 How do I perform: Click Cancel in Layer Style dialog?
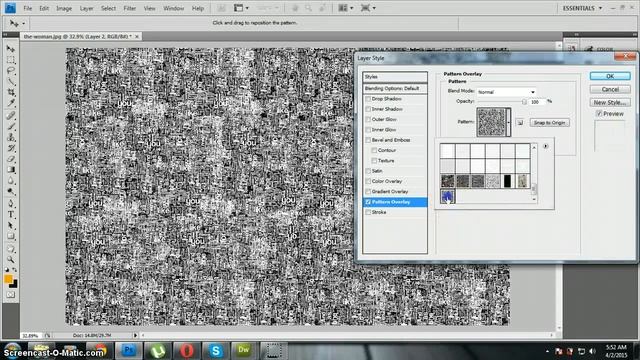tap(610, 89)
